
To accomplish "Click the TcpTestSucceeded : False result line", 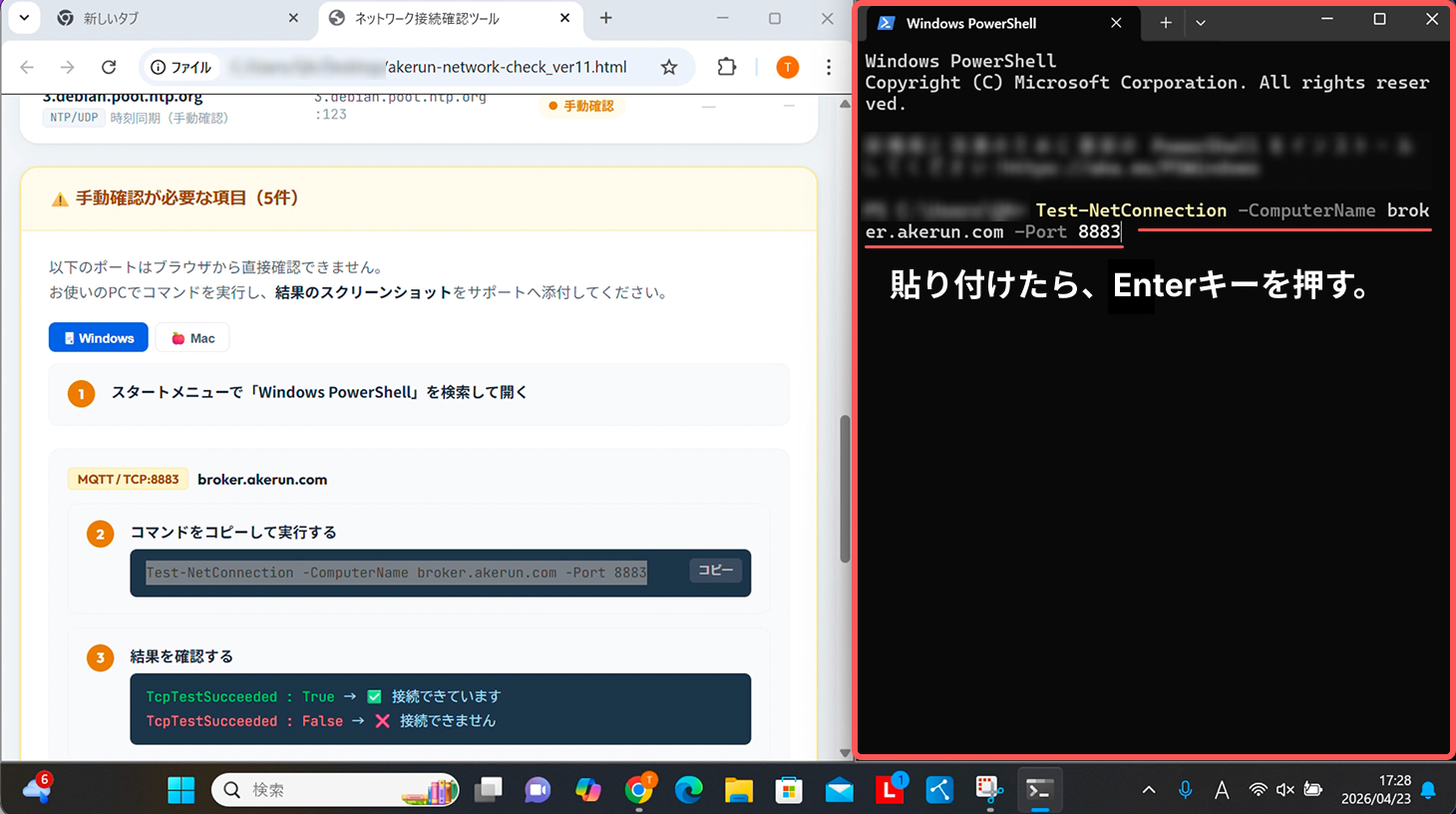I will coord(320,720).
